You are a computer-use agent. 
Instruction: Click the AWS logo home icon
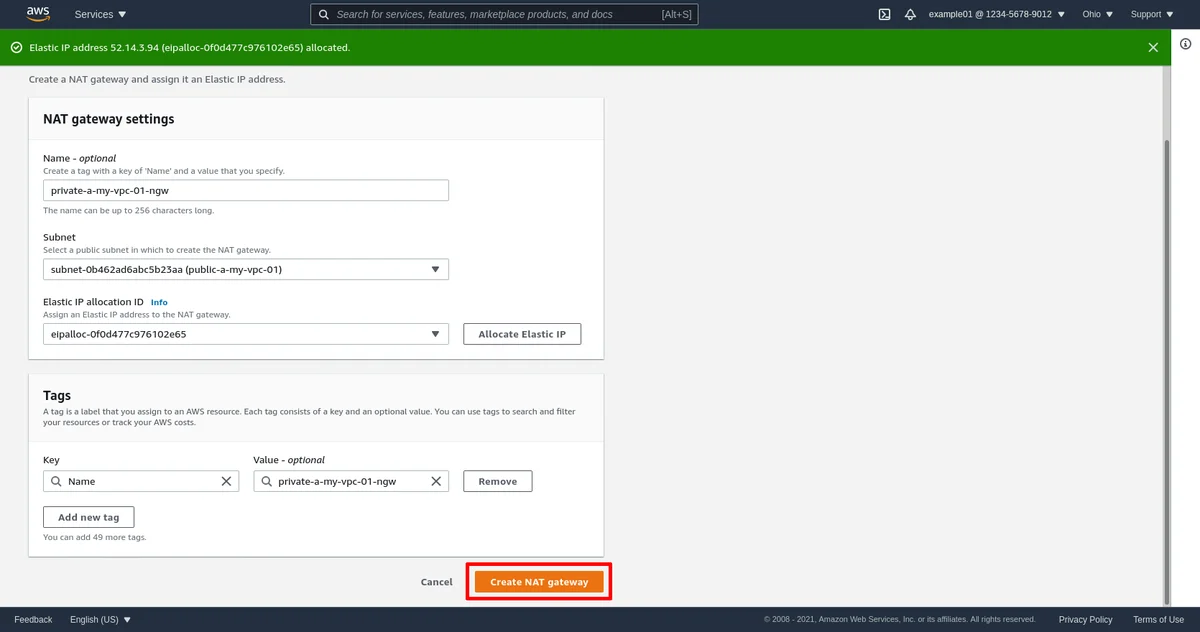coord(38,14)
